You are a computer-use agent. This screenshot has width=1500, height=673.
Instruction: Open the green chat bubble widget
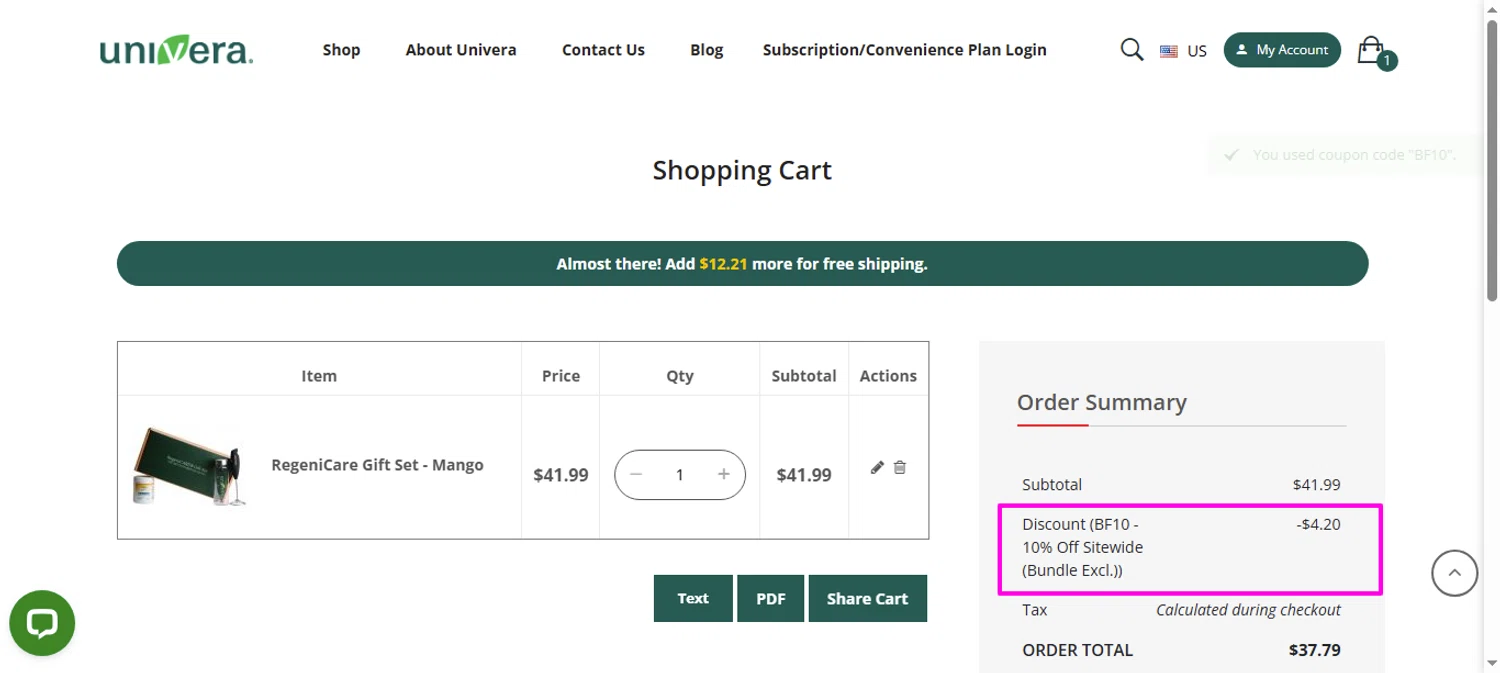pyautogui.click(x=42, y=623)
